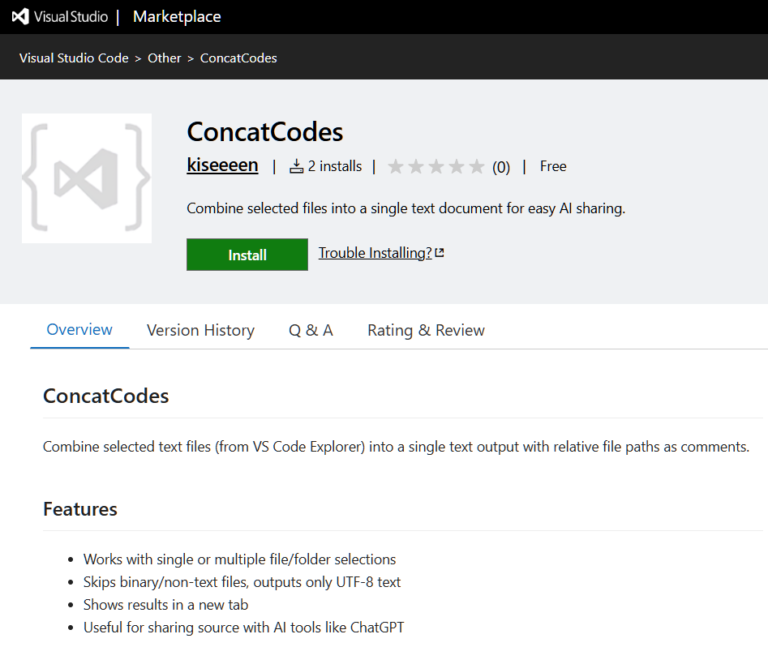Click the ConcatCodes extension title heading
Viewport: 768px width, 647px height.
pos(265,132)
